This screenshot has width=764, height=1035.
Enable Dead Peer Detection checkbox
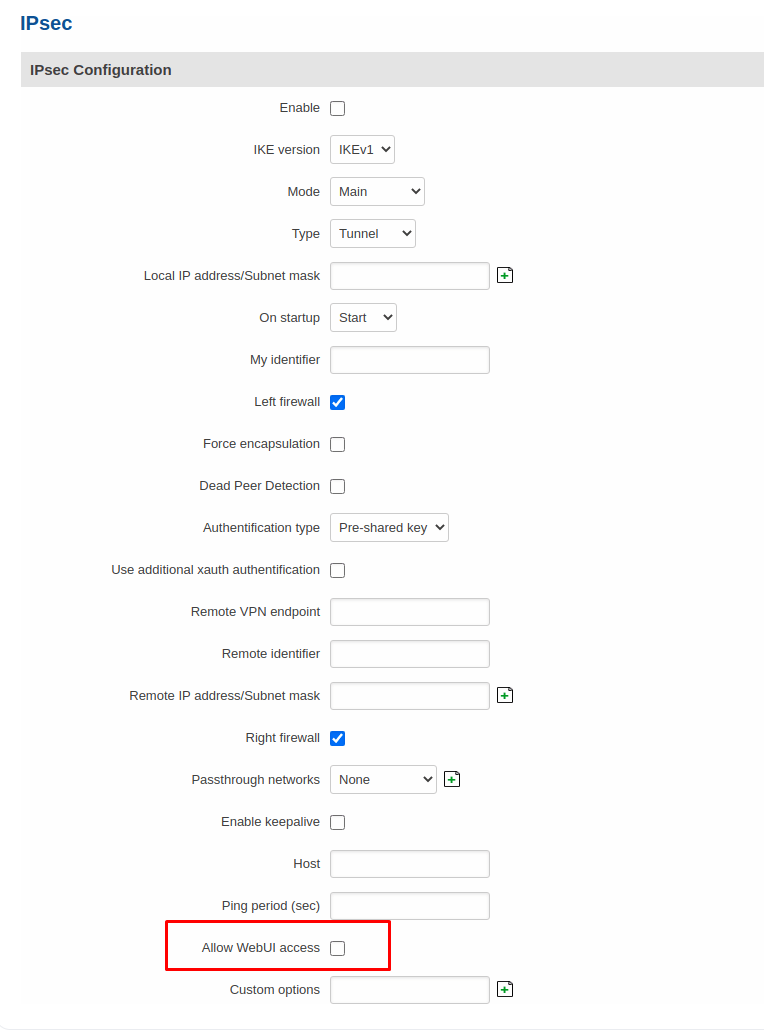tap(337, 486)
